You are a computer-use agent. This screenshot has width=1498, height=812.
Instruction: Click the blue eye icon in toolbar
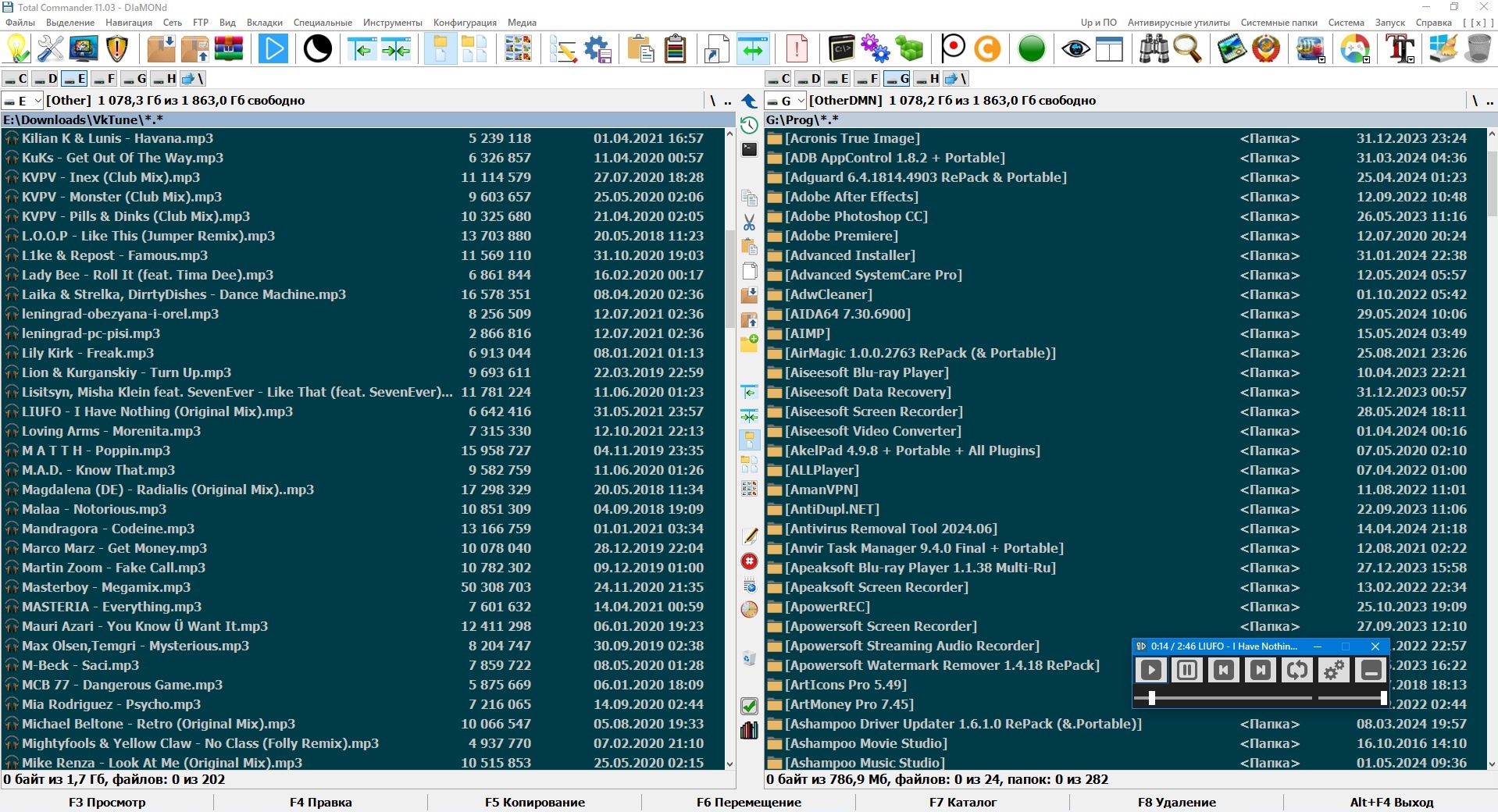[x=1076, y=48]
